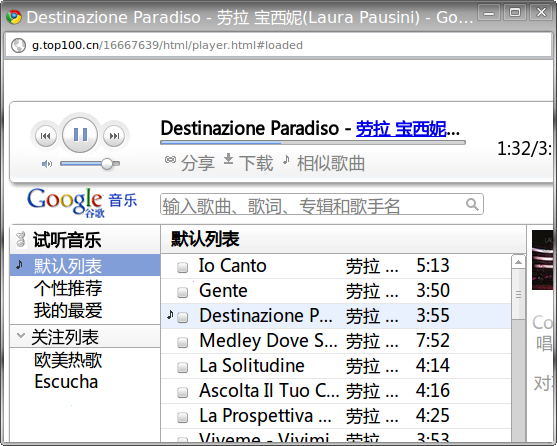This screenshot has width=557, height=446.
Task: Check the Destinazione P... checkbox
Action: [x=183, y=317]
